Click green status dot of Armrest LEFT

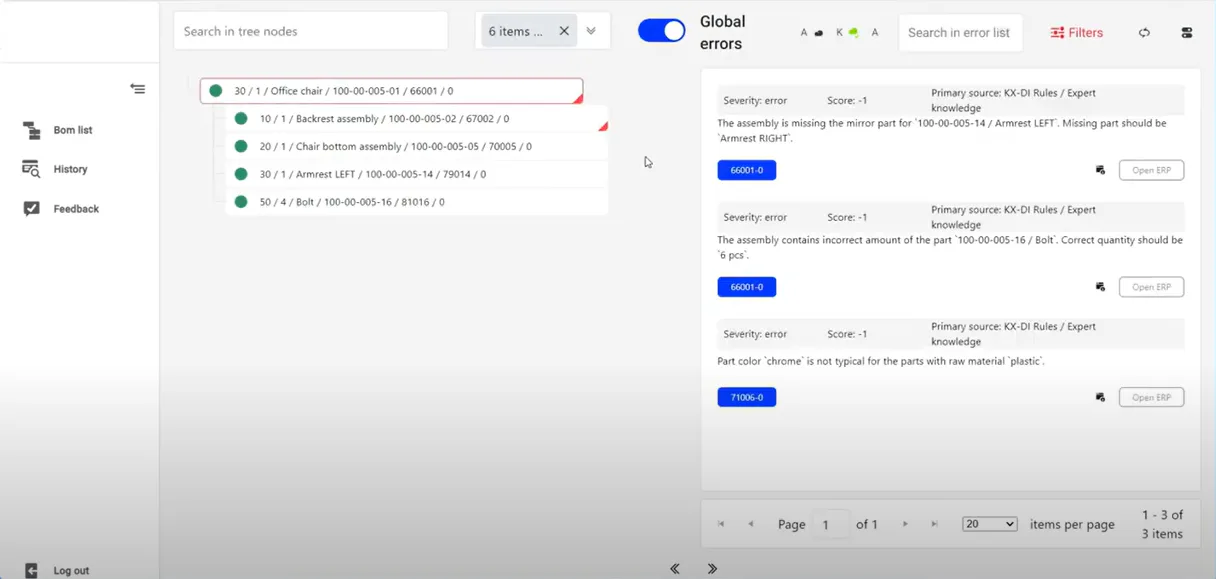(240, 174)
